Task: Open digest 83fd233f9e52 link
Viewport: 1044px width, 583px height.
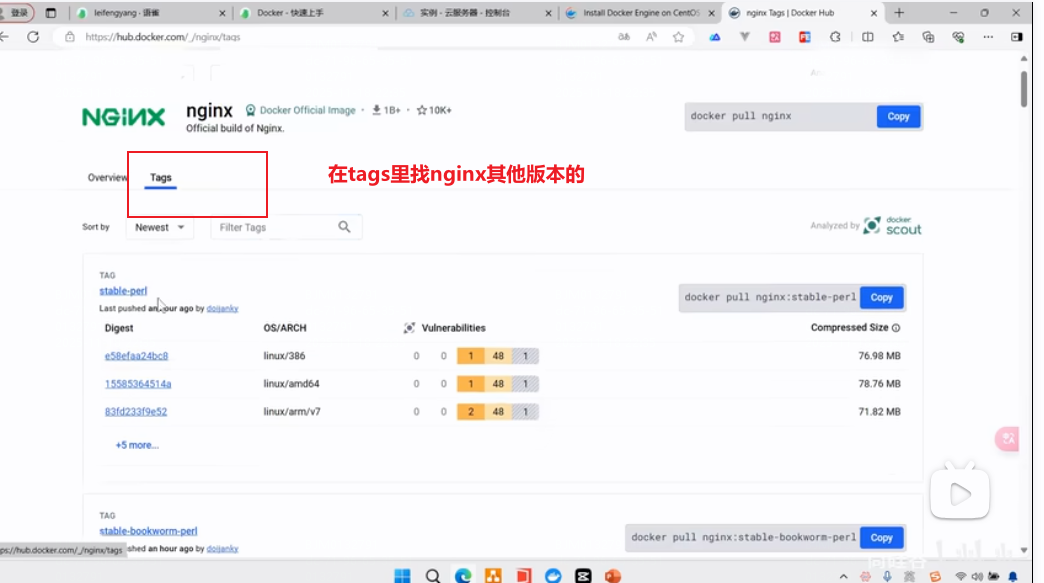Action: click(x=136, y=412)
